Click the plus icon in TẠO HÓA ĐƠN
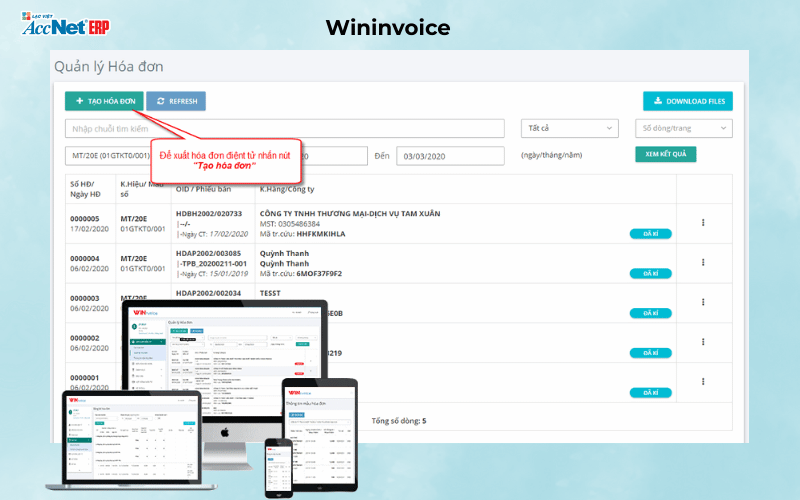Viewport: 800px width, 500px height. tap(80, 101)
